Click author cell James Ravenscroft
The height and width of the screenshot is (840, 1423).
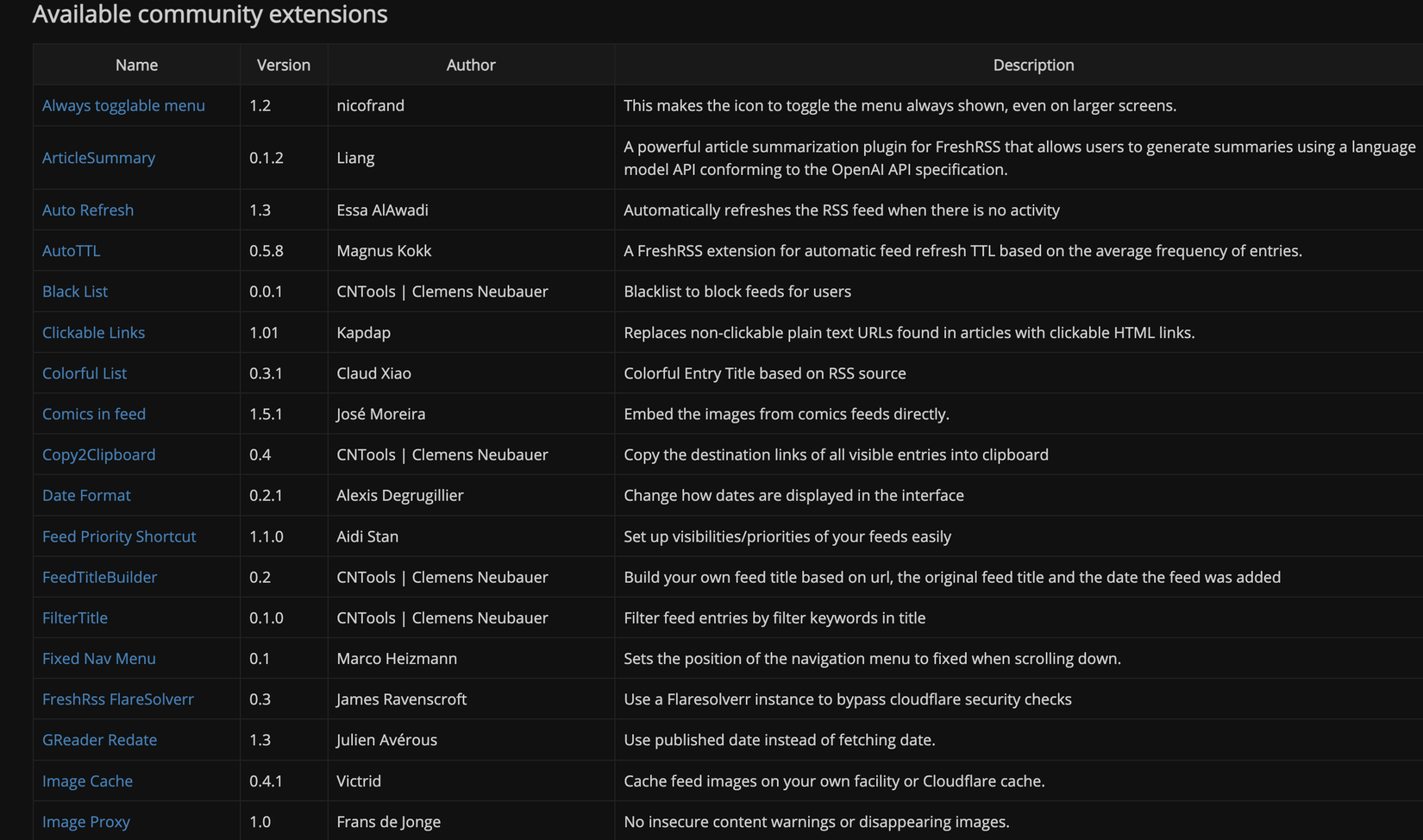pyautogui.click(x=401, y=699)
